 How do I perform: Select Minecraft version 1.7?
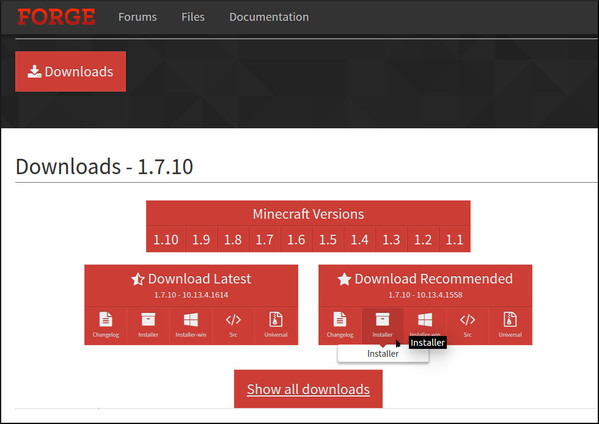(264, 240)
